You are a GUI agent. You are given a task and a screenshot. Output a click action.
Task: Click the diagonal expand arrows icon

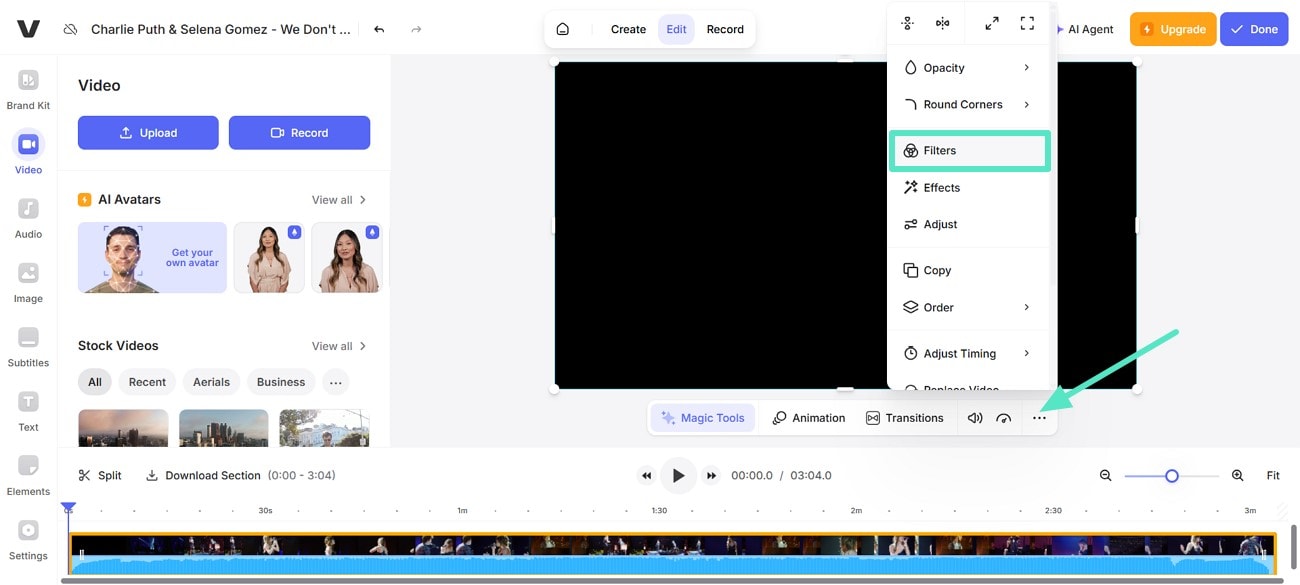(991, 23)
